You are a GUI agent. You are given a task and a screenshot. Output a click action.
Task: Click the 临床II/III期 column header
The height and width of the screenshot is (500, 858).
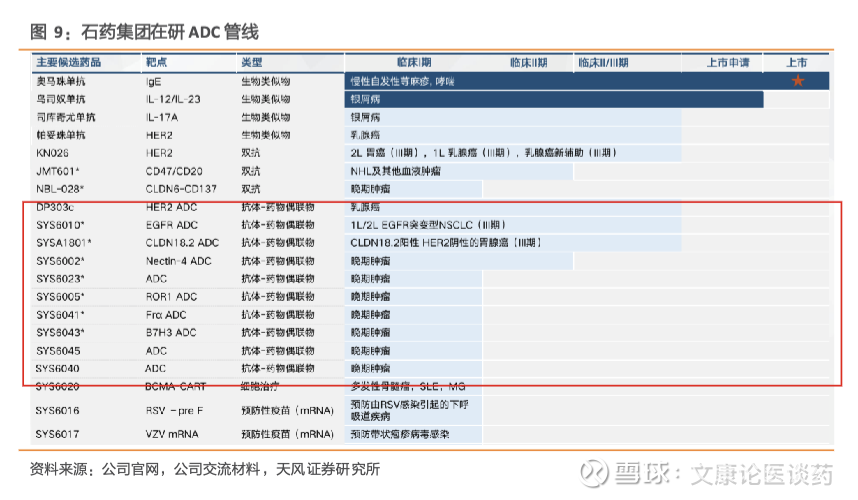coord(603,62)
